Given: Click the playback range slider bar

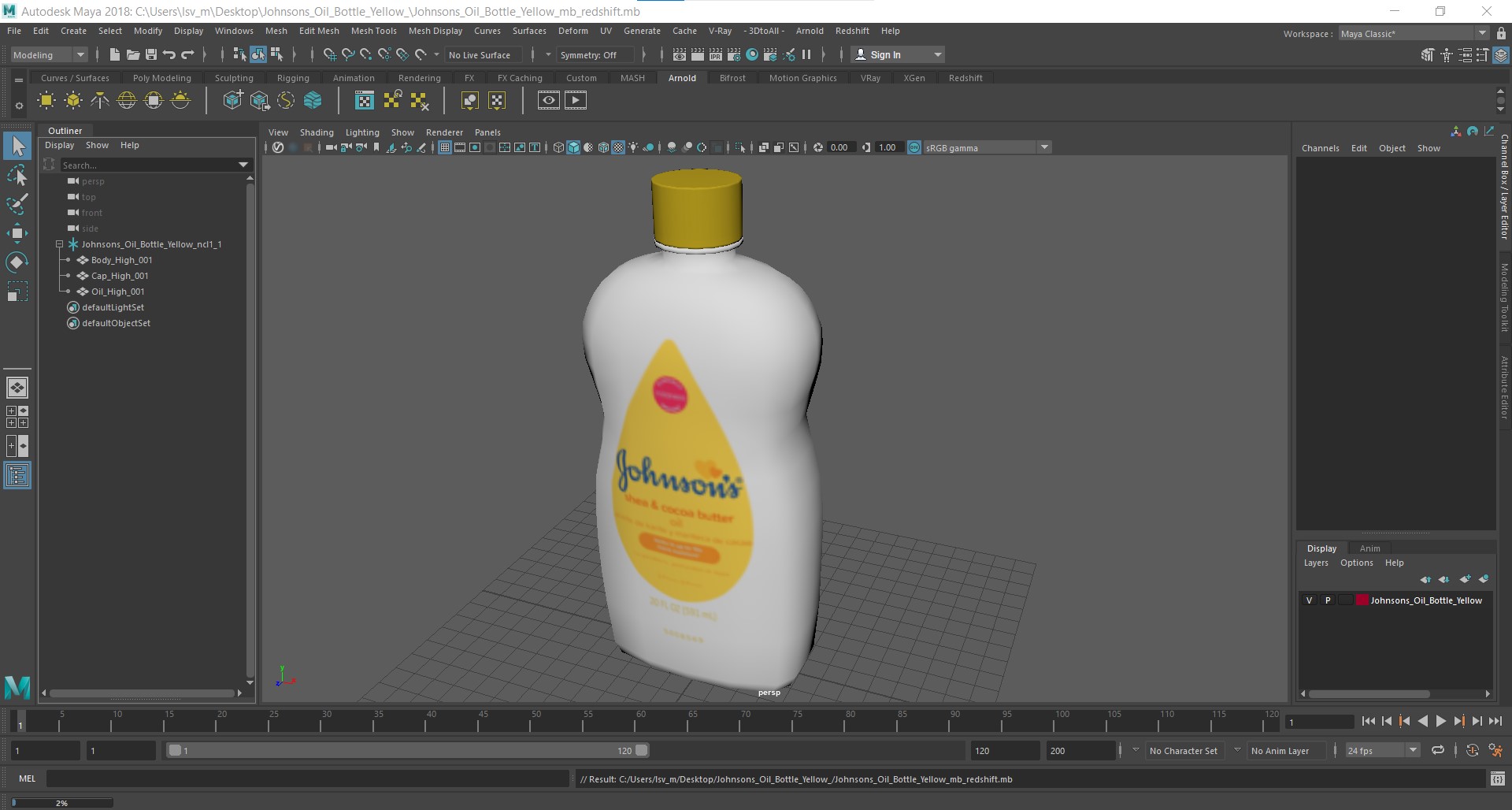Looking at the screenshot, I should (408, 750).
